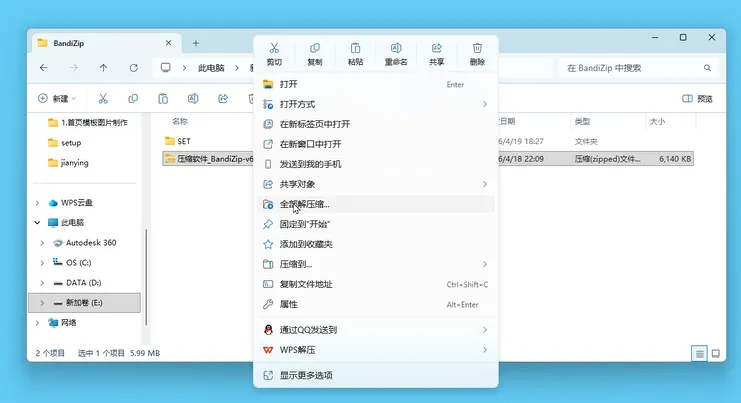Choose 添加到收藏夹 menu entry
Viewport: 741px width, 403px height.
point(376,244)
